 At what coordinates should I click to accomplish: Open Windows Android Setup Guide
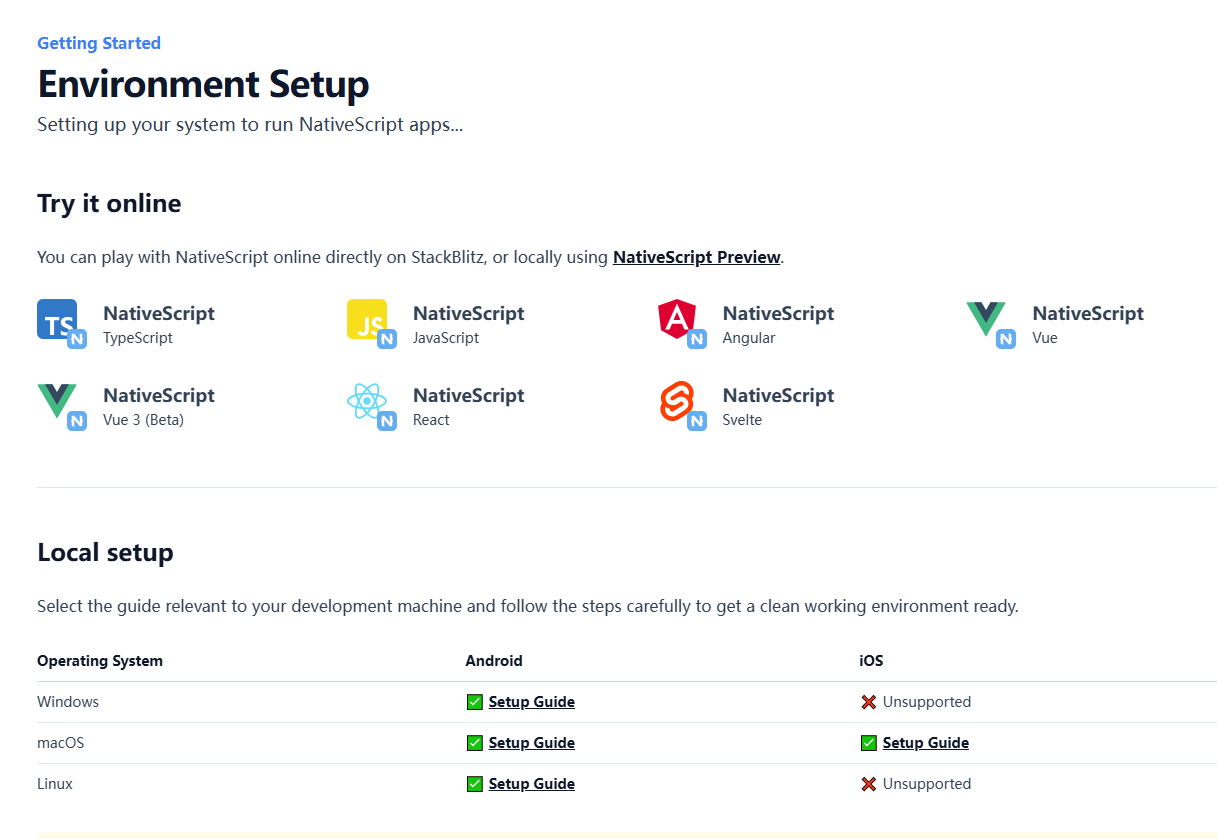(531, 702)
